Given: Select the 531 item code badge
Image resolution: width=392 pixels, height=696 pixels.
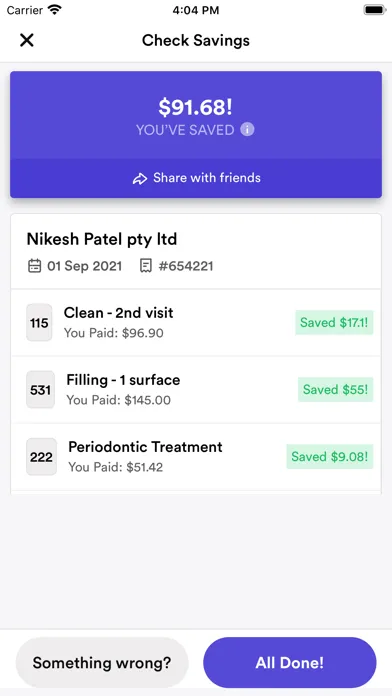Looking at the screenshot, I should (x=40, y=390).
